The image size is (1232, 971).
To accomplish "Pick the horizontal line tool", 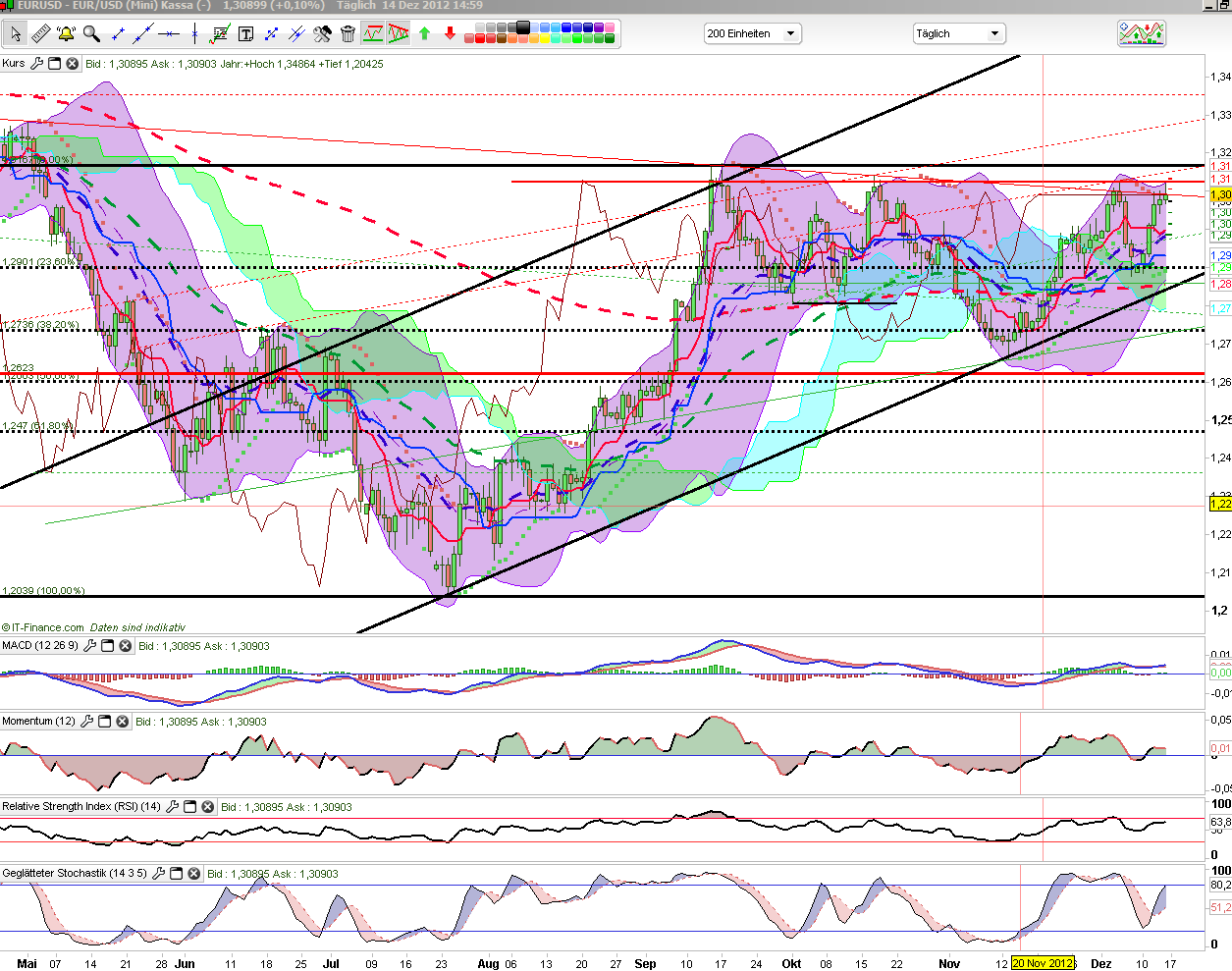I will (169, 34).
